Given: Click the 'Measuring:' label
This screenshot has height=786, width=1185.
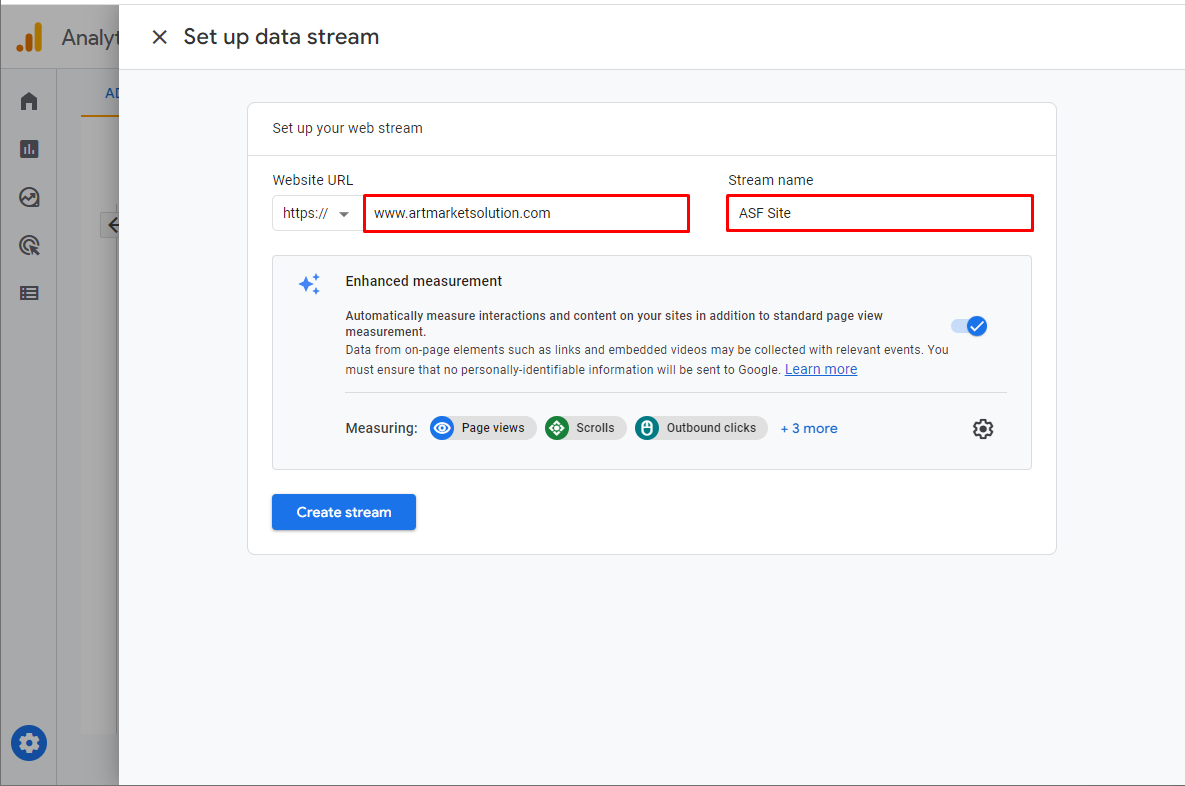Looking at the screenshot, I should 382,429.
